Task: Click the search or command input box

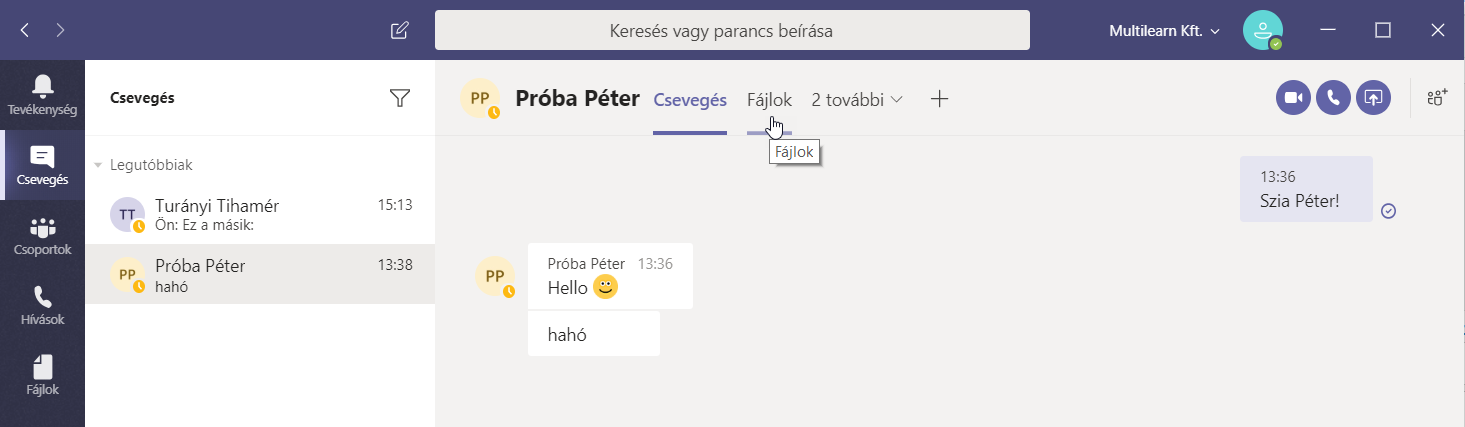Action: 731,30
